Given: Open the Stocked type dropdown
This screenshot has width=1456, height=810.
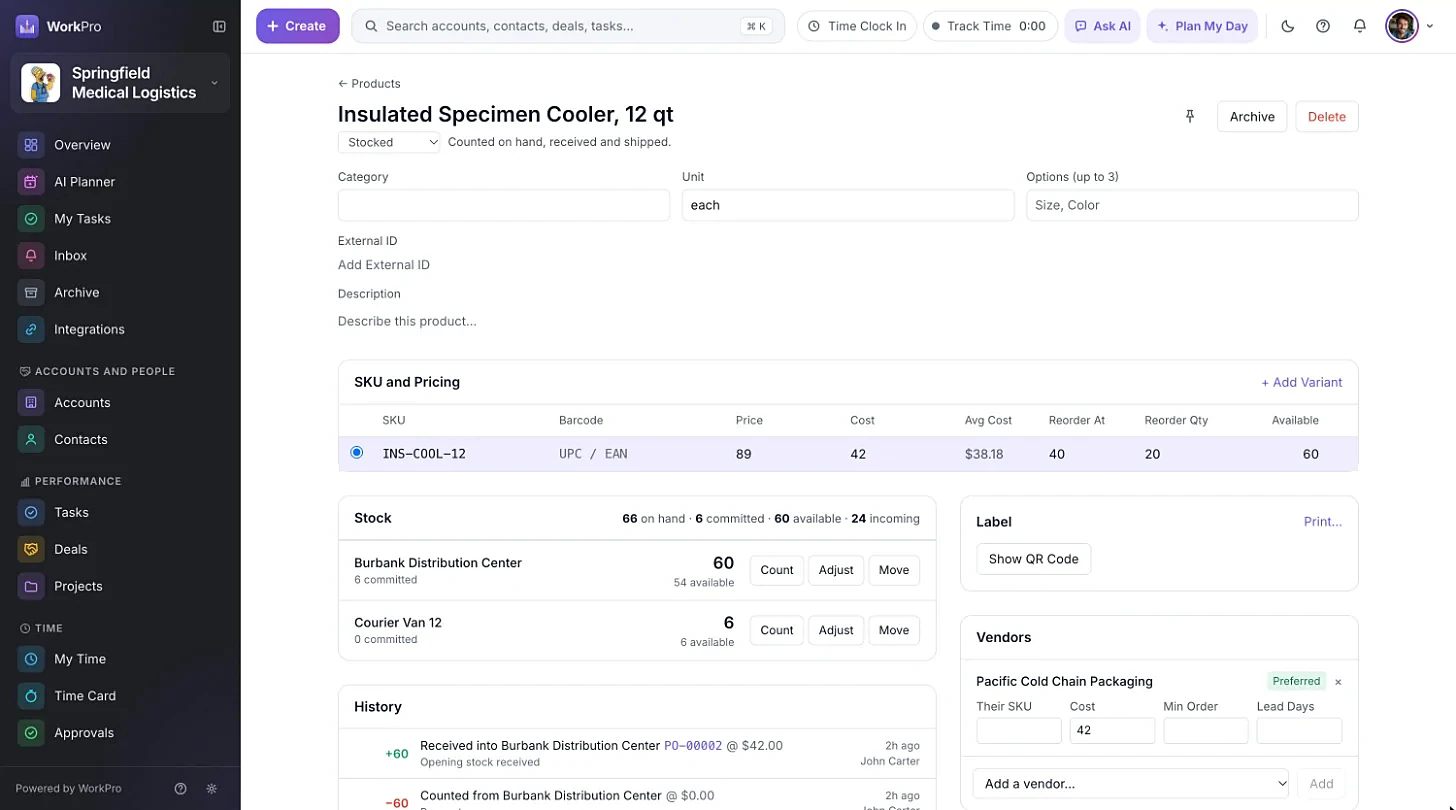Looking at the screenshot, I should [389, 142].
